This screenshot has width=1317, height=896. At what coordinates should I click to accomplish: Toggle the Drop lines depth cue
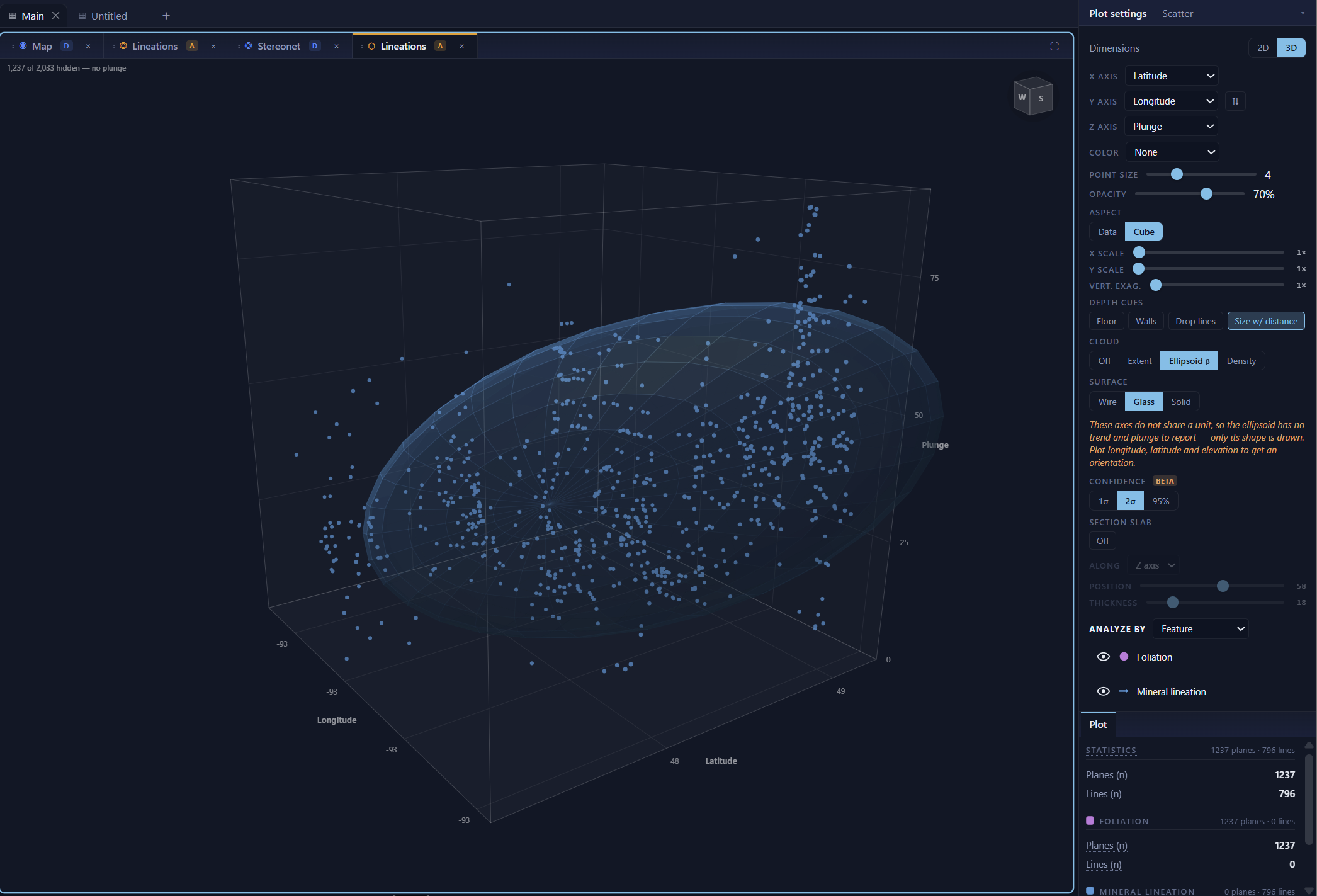point(1195,321)
